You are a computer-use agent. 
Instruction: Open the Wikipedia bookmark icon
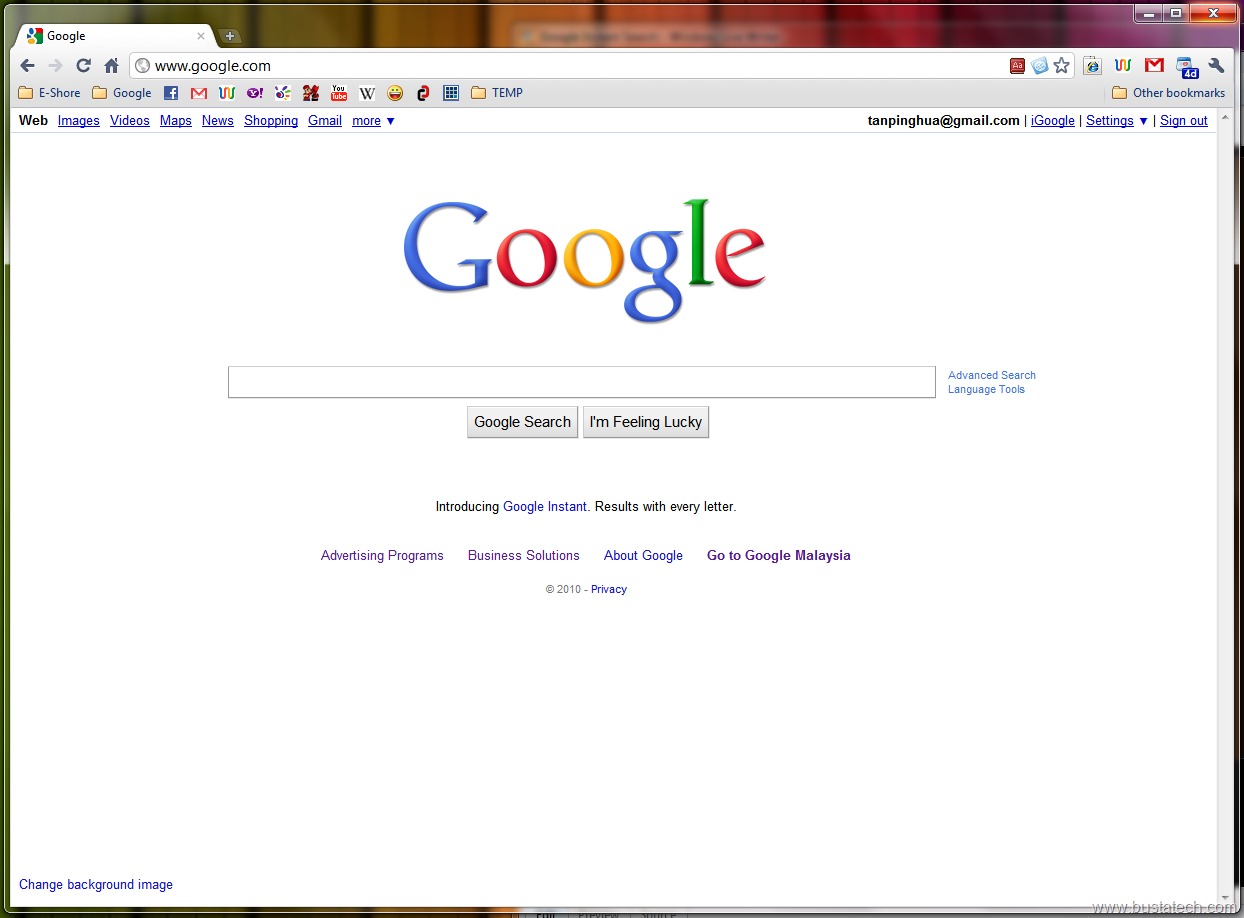367,93
